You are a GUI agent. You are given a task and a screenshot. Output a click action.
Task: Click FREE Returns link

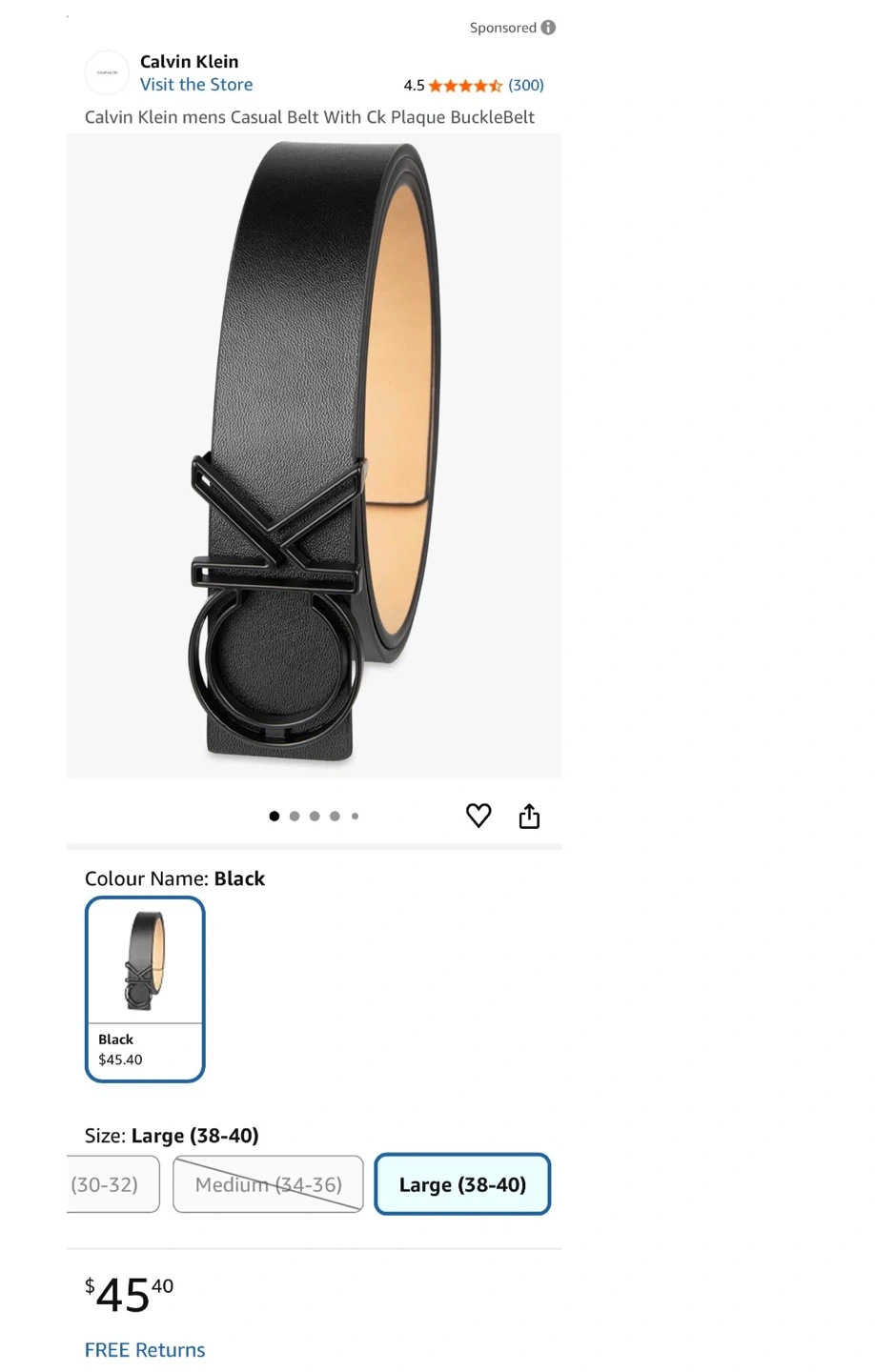click(x=145, y=1350)
